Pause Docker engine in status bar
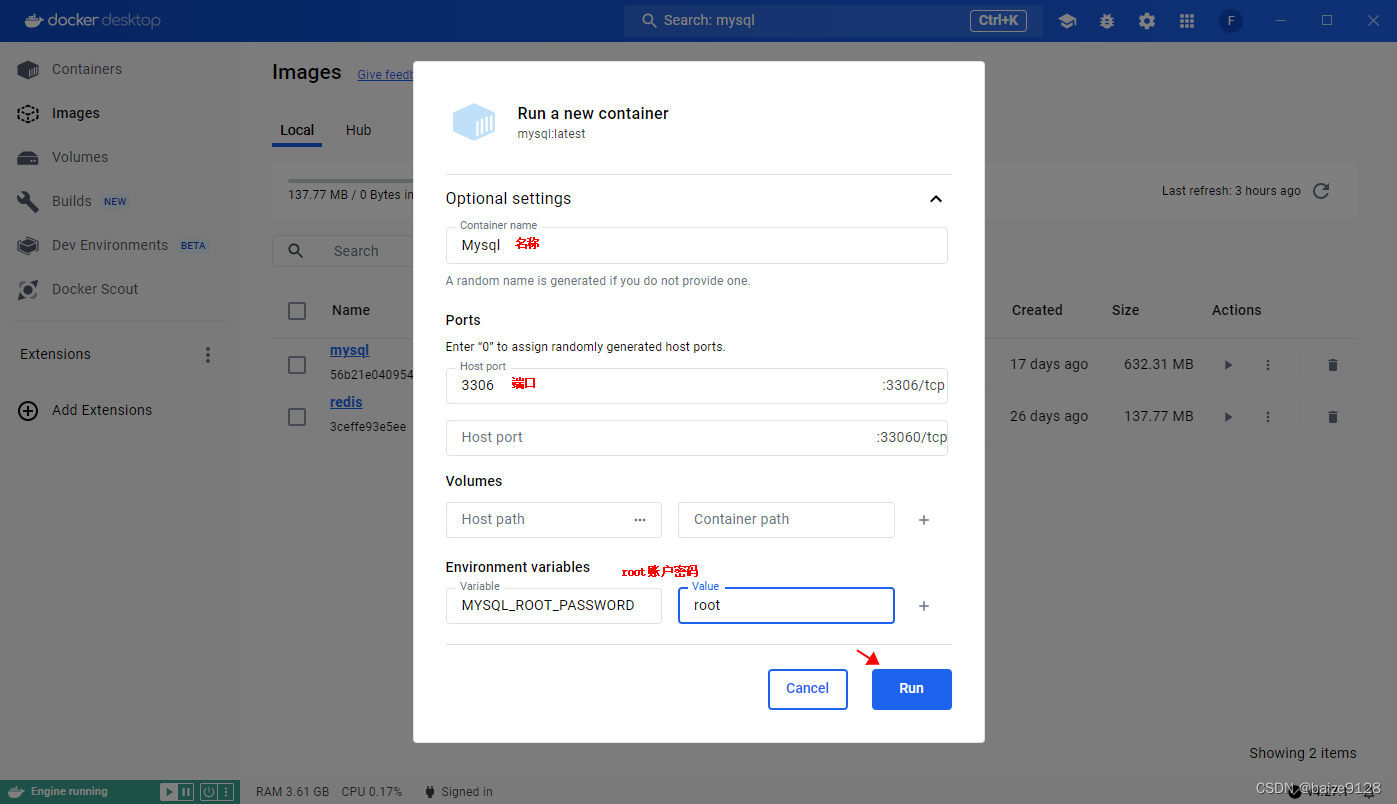Screen dimensions: 1397x804 pos(186,792)
